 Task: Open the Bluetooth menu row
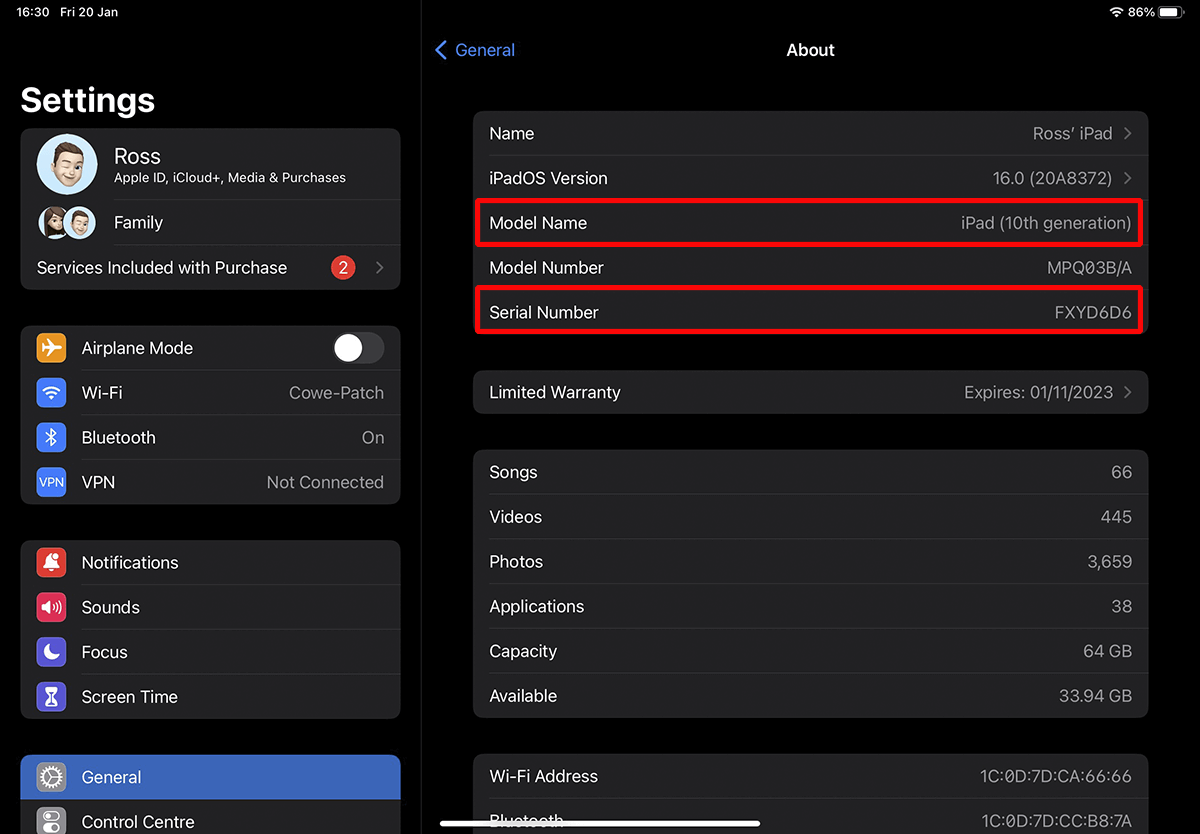210,438
